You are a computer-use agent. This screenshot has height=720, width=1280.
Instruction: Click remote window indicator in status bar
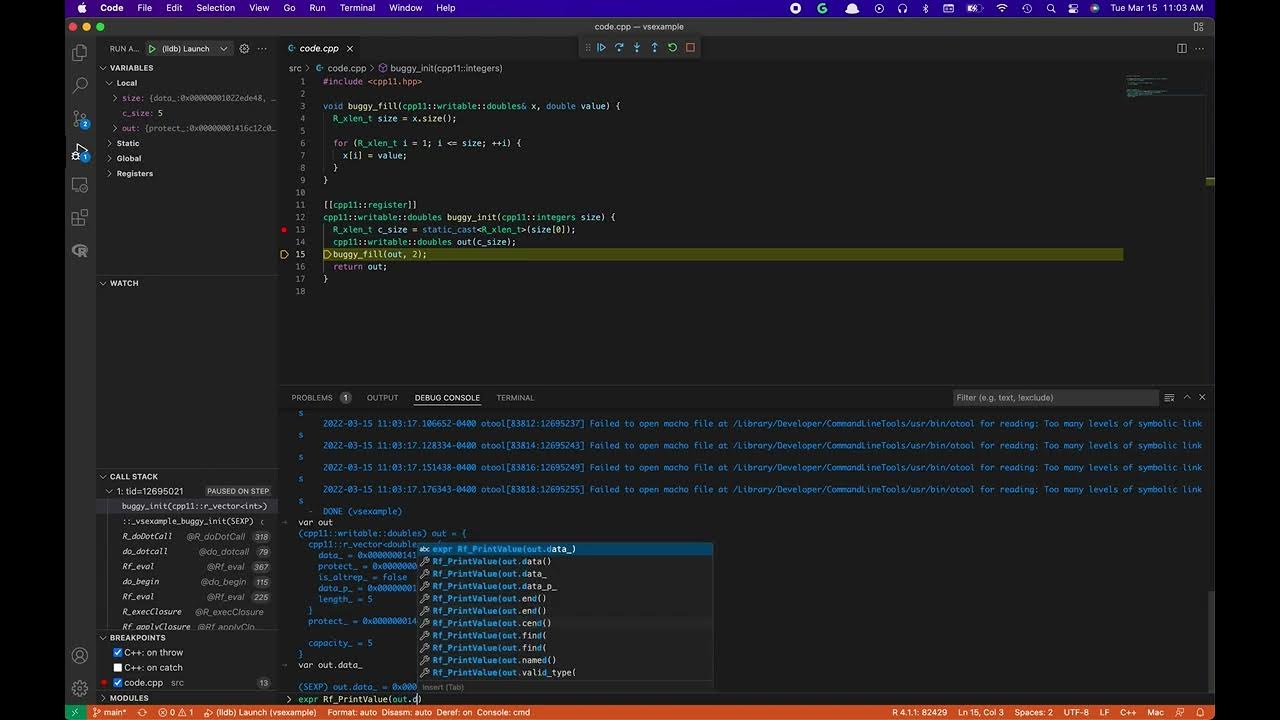pyautogui.click(x=75, y=712)
